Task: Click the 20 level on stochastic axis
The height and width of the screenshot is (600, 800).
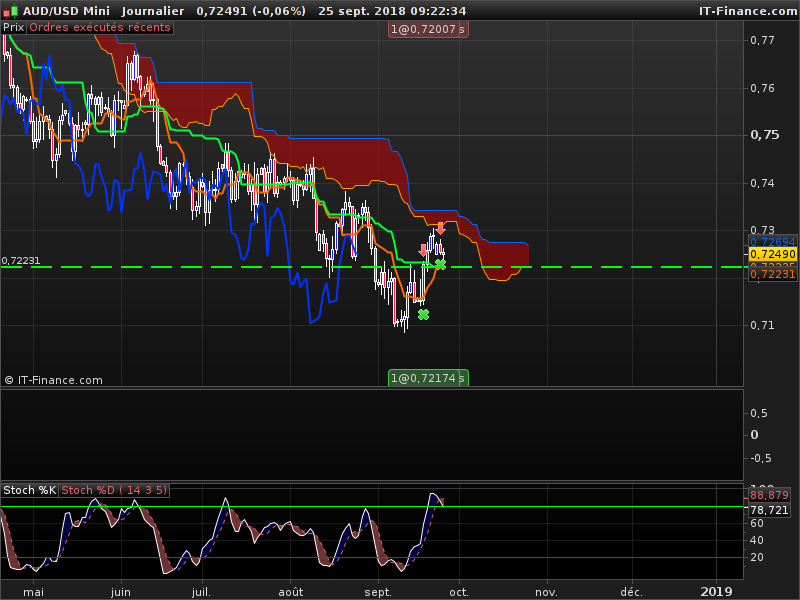Action: (757, 557)
